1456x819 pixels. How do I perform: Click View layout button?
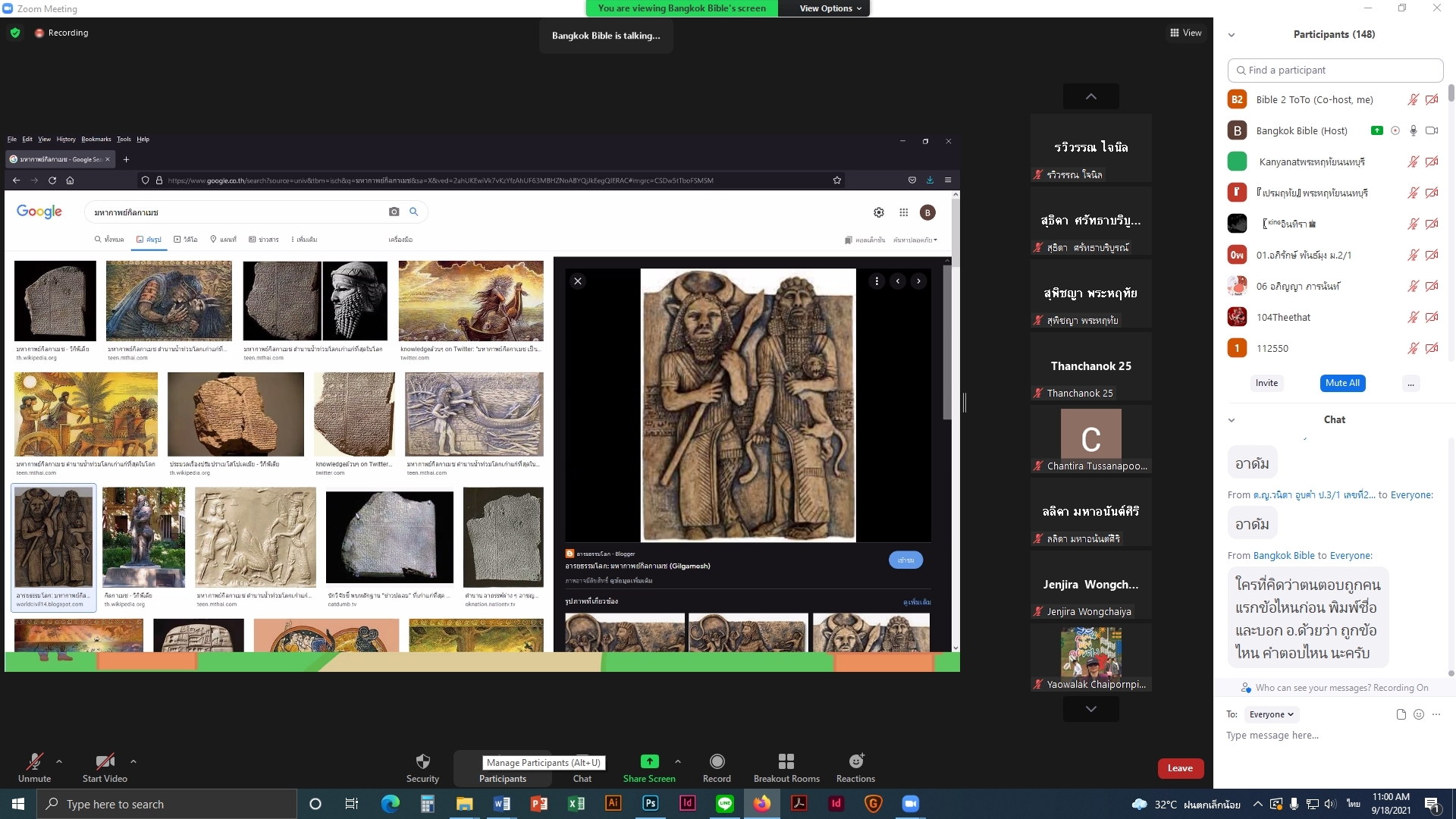1185,33
